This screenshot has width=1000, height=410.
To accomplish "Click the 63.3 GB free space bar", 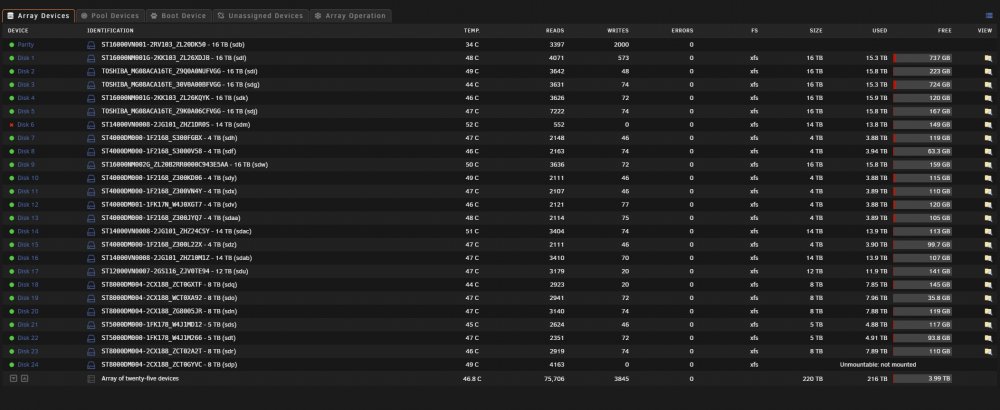I will (x=922, y=152).
